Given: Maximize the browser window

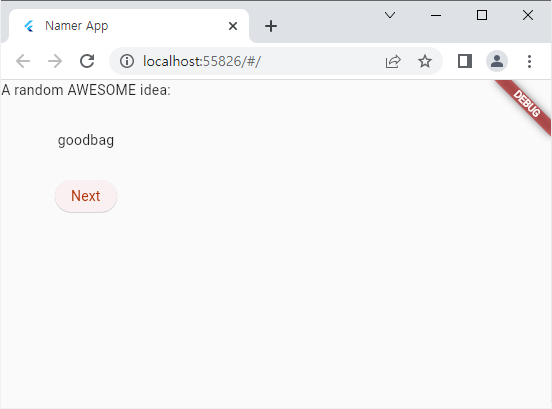Looking at the screenshot, I should (482, 15).
